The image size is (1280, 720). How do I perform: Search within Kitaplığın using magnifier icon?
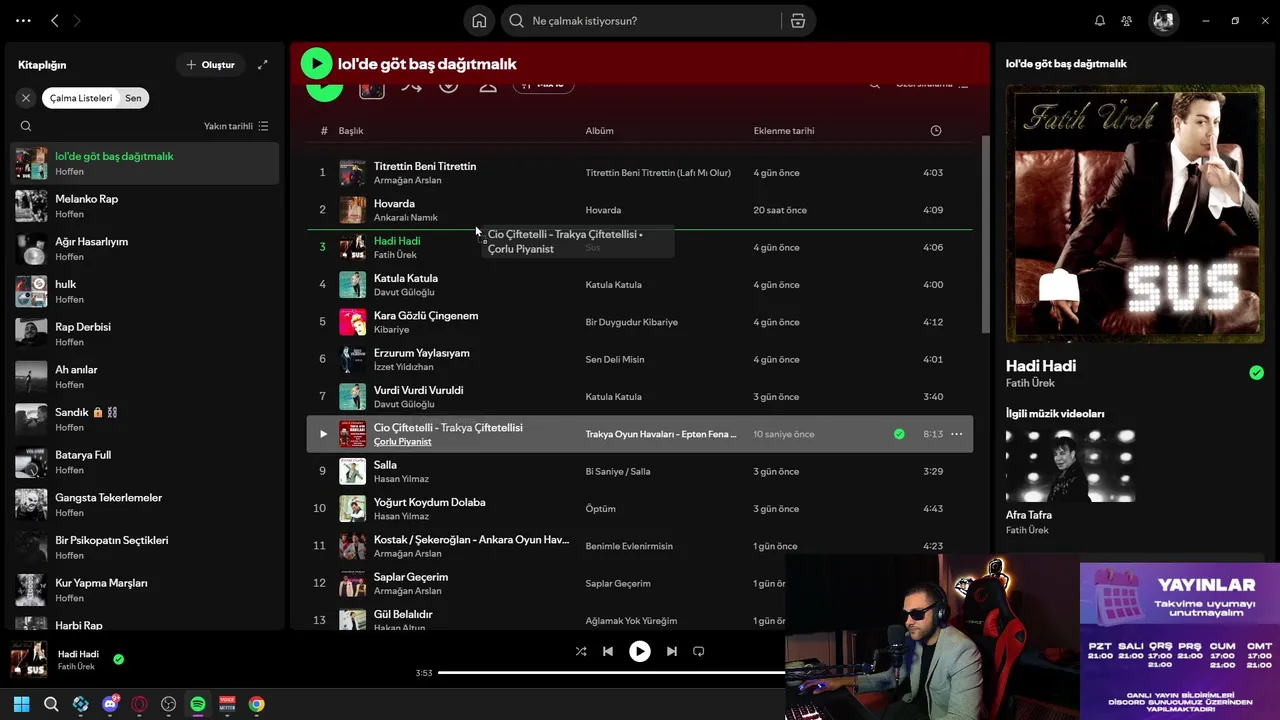[x=26, y=126]
